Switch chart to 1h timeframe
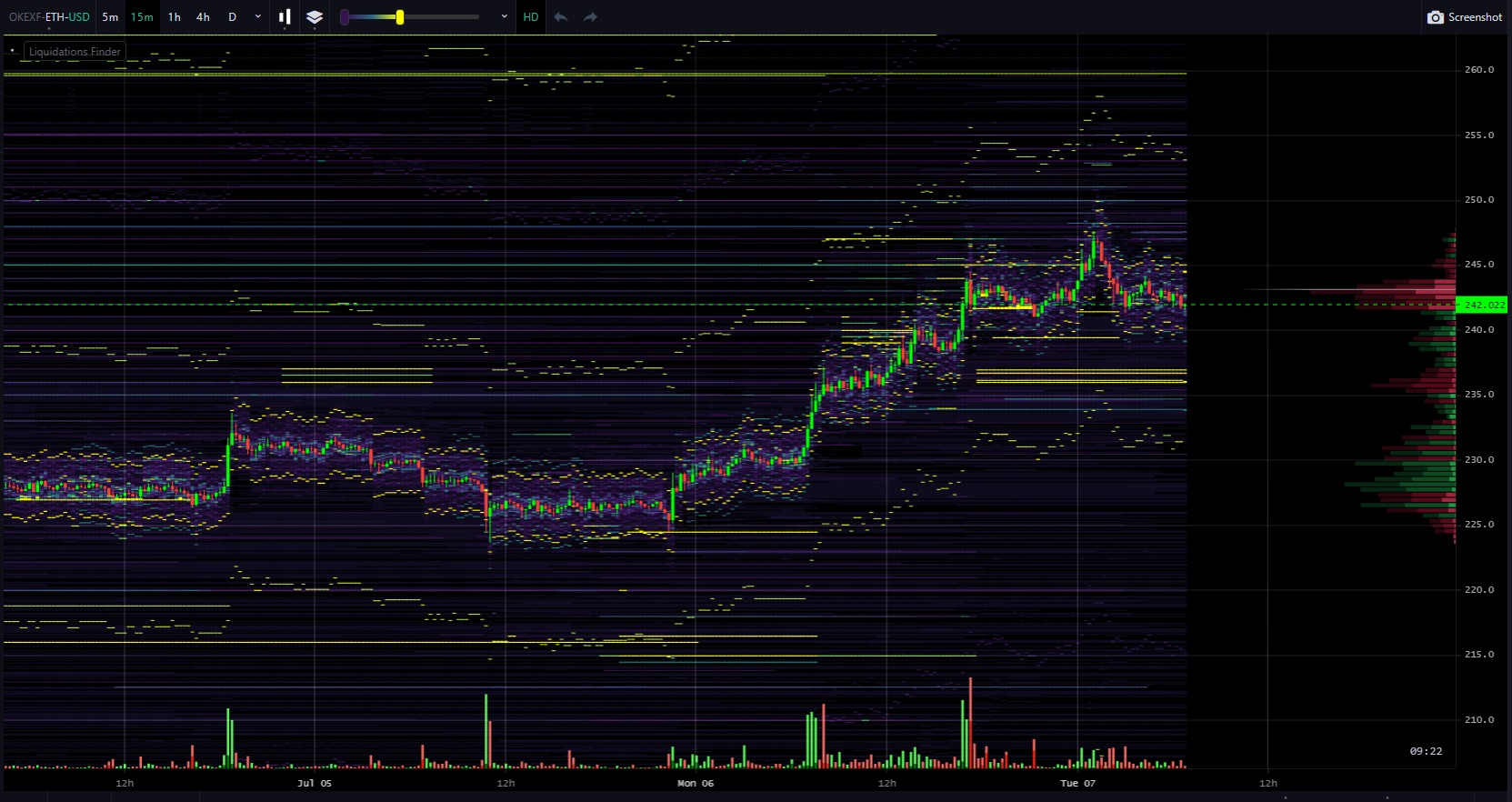 pyautogui.click(x=174, y=17)
